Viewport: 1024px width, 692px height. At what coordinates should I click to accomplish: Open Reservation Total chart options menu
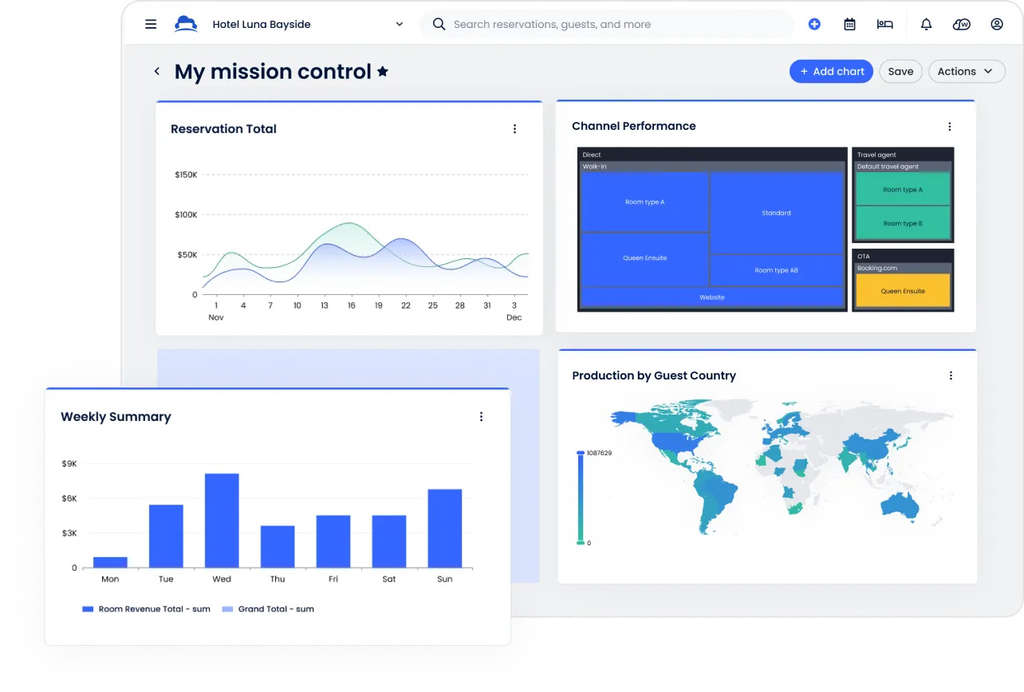[x=515, y=129]
